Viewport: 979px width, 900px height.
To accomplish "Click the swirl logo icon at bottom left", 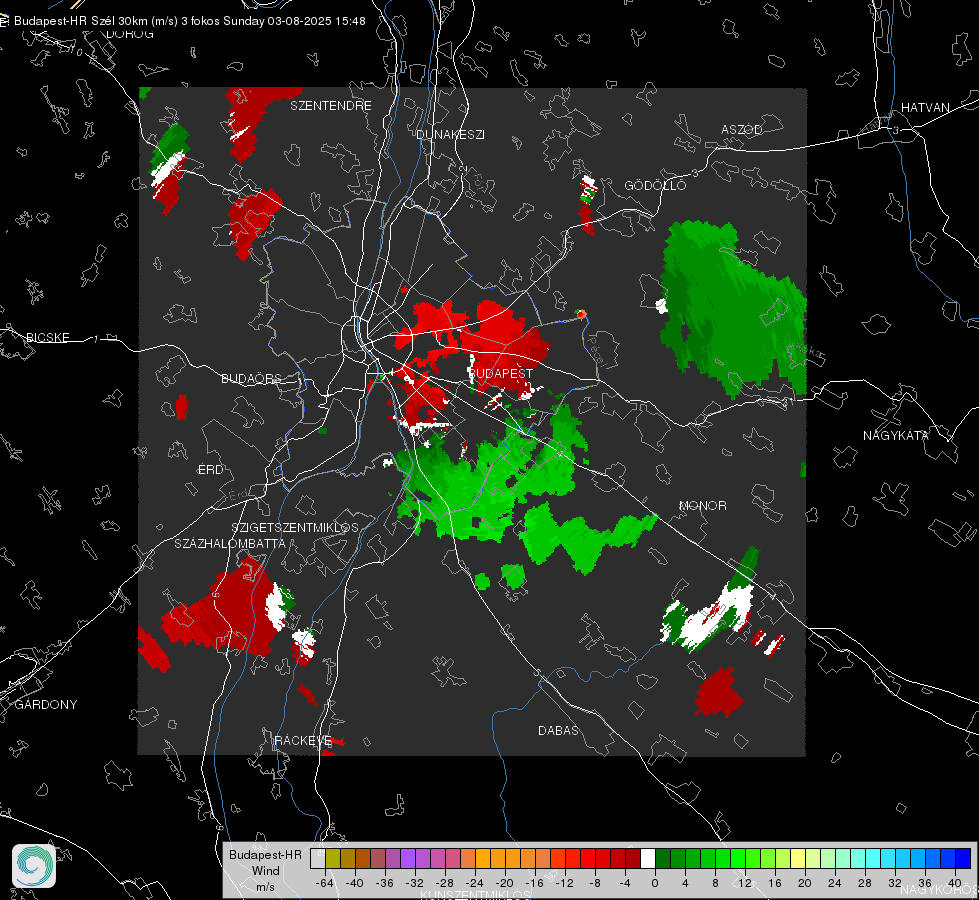I will (x=34, y=866).
